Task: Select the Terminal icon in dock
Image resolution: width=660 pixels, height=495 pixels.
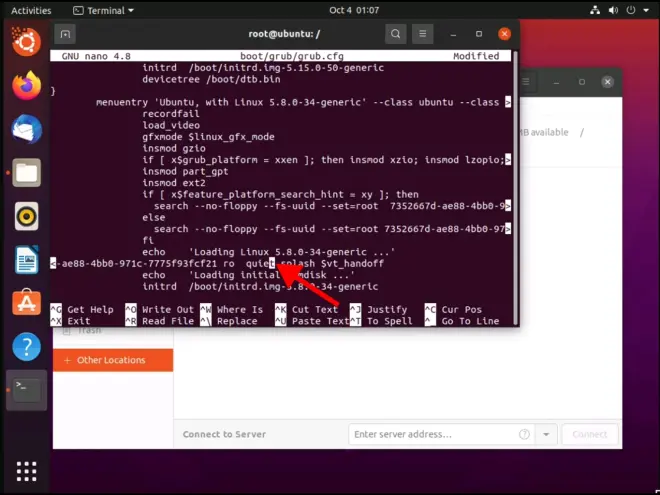Action: point(26,390)
